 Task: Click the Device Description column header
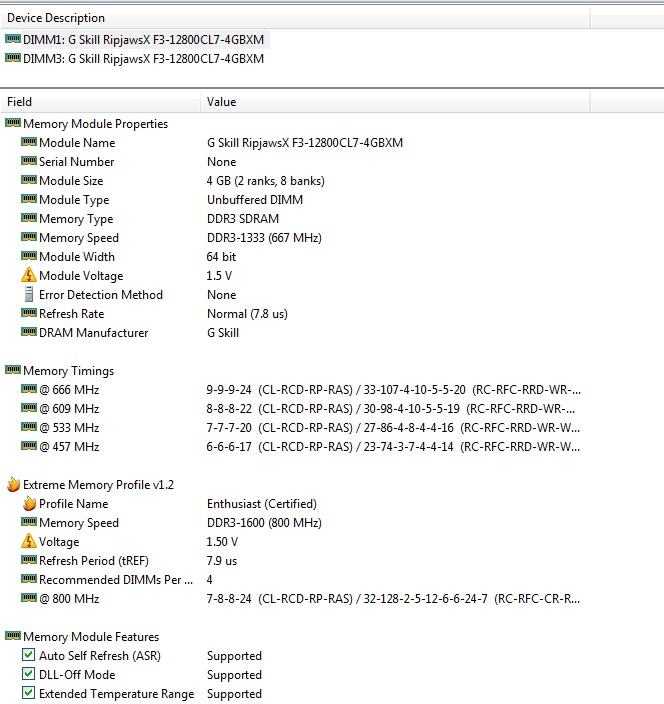coord(295,18)
